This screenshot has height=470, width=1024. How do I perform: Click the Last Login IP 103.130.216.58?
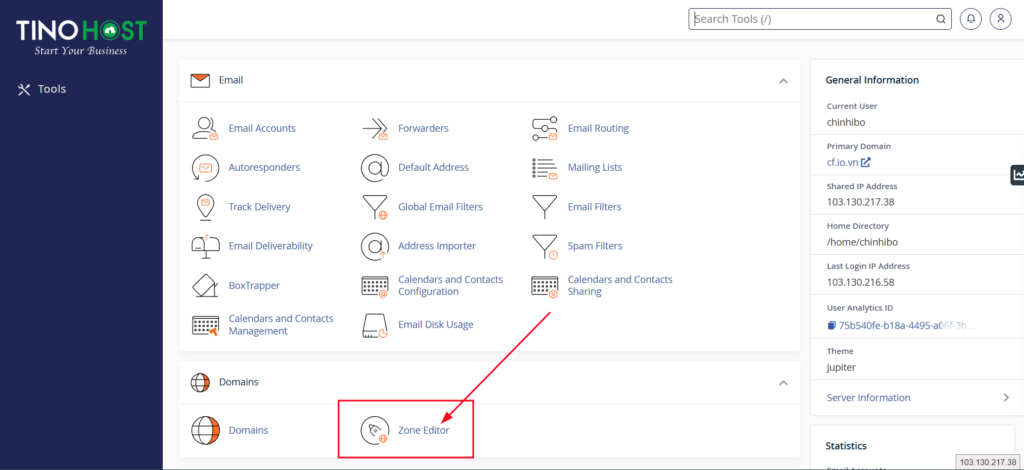click(x=860, y=282)
